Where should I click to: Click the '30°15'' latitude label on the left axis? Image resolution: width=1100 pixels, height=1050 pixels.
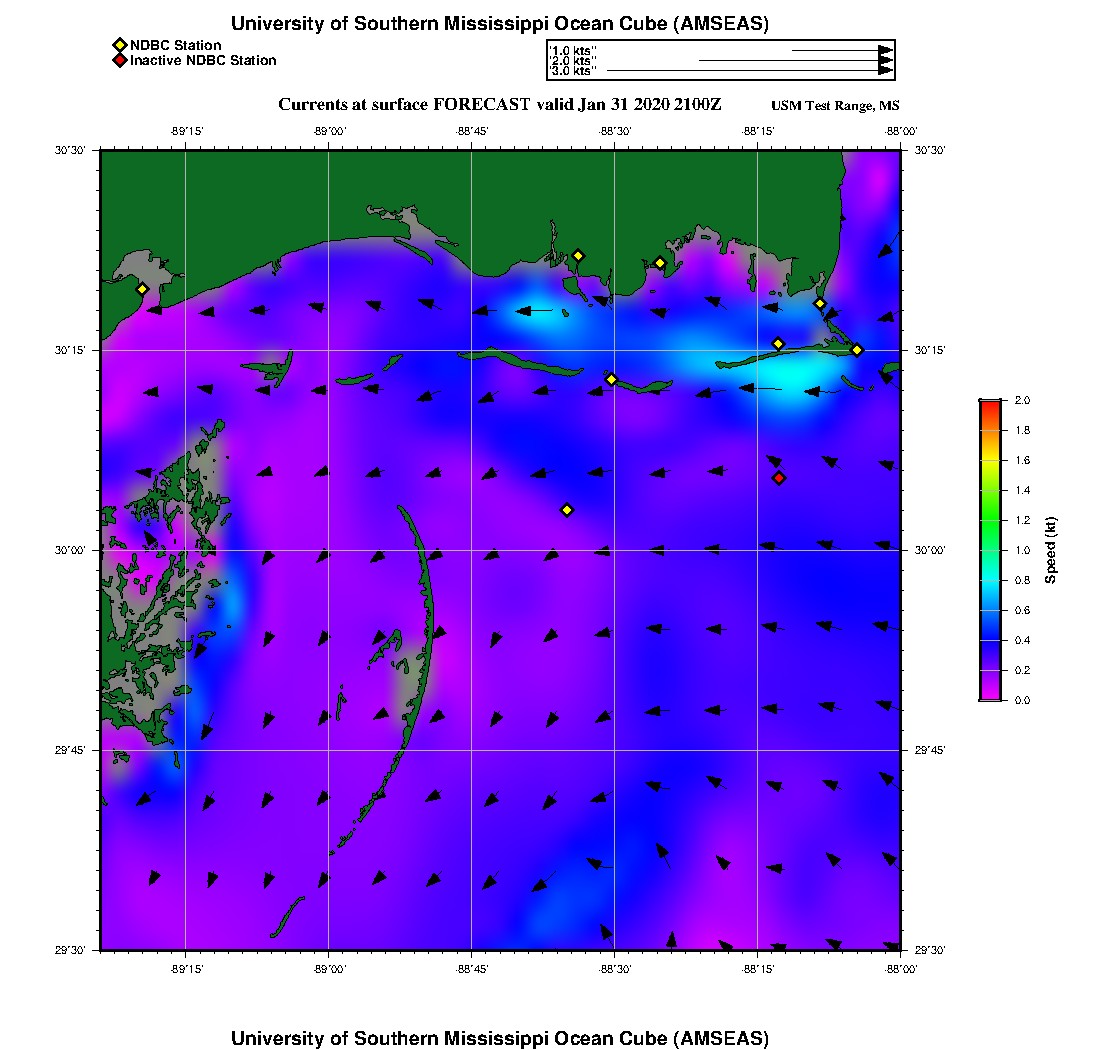[70, 351]
